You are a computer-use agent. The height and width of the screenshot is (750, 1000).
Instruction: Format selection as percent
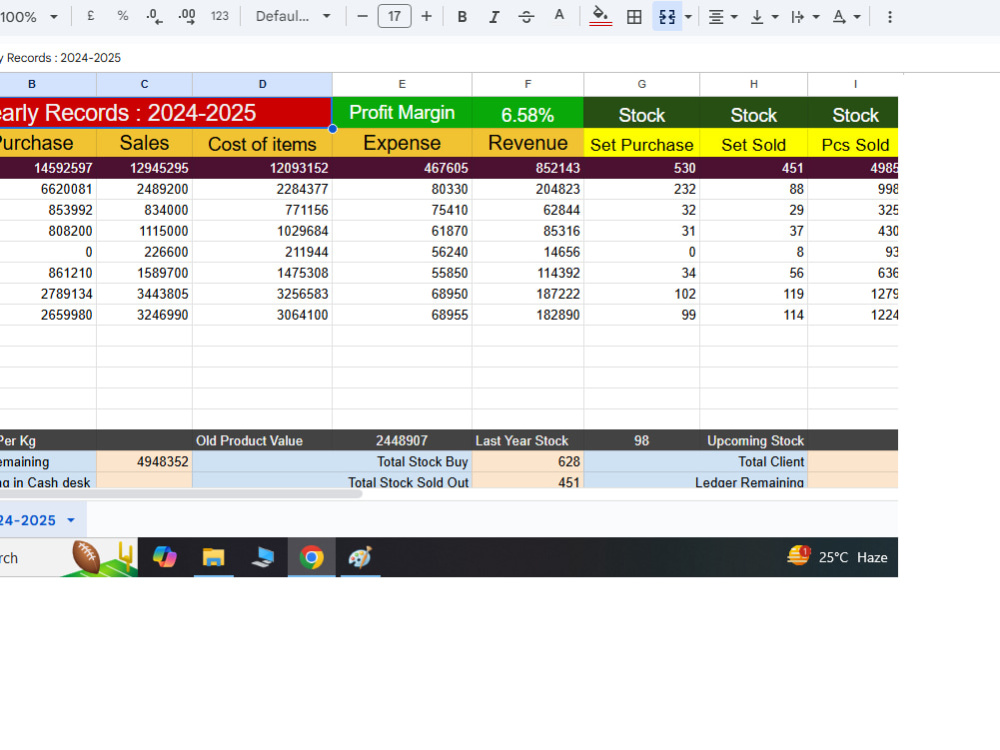coord(122,17)
